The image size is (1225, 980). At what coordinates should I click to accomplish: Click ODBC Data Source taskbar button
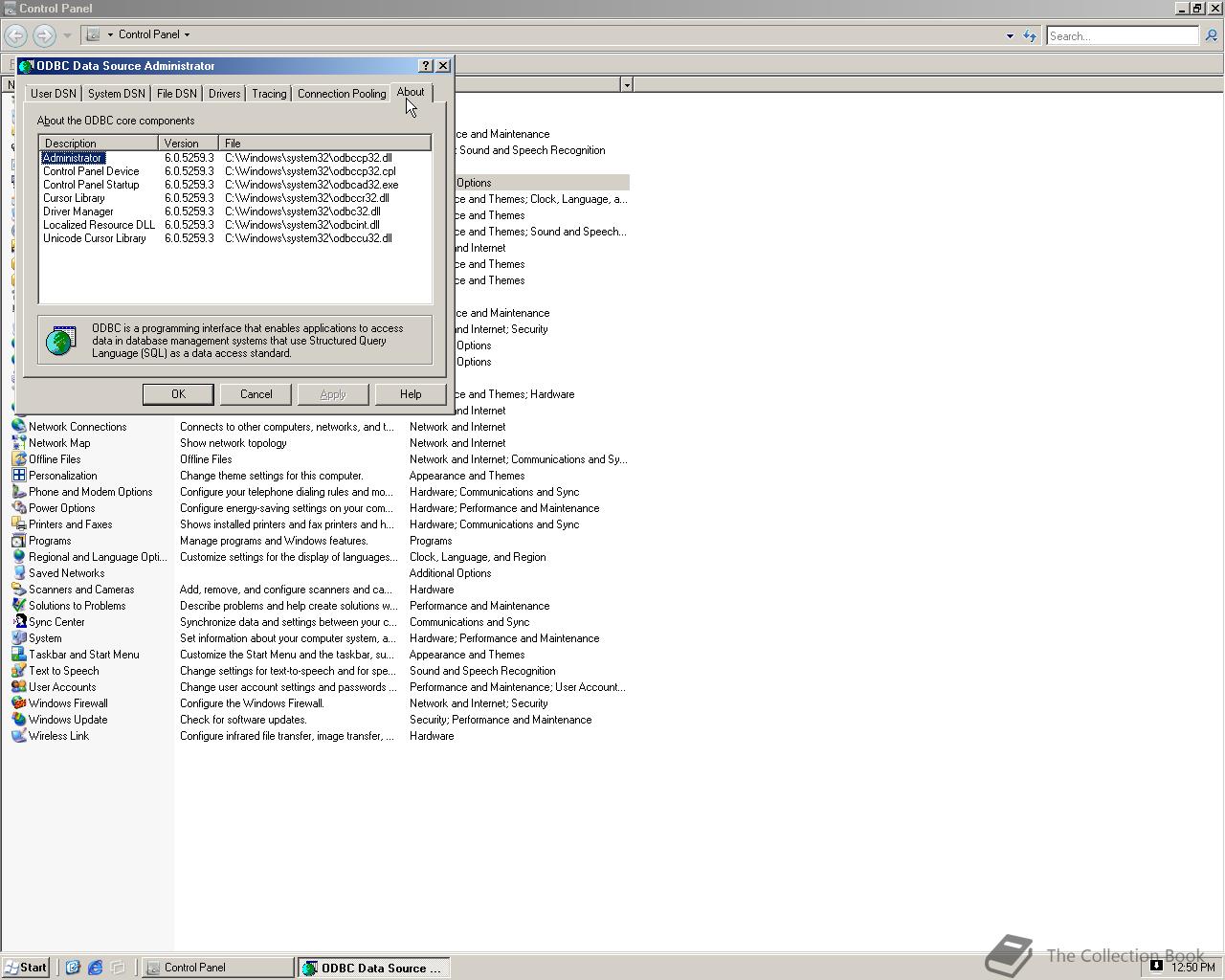coord(373,968)
